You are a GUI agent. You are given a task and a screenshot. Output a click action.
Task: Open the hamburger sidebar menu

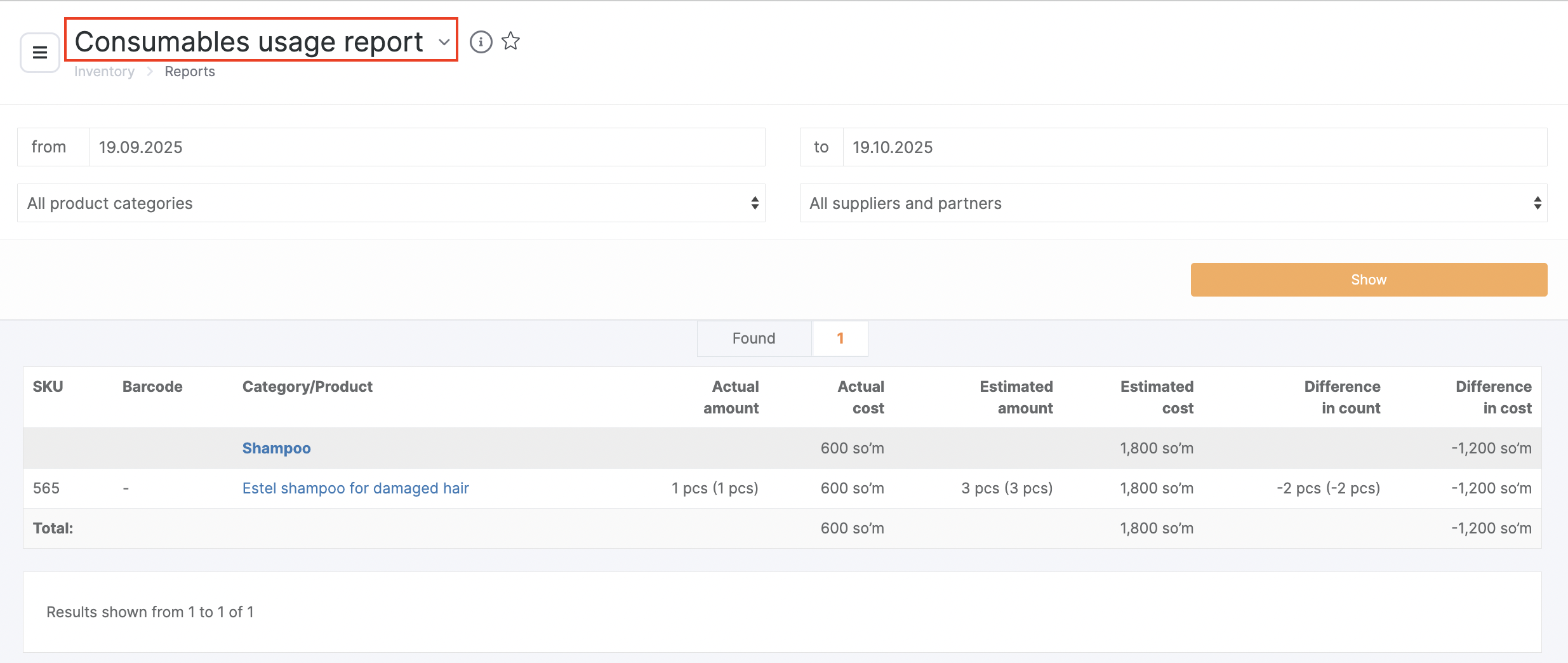(x=40, y=53)
